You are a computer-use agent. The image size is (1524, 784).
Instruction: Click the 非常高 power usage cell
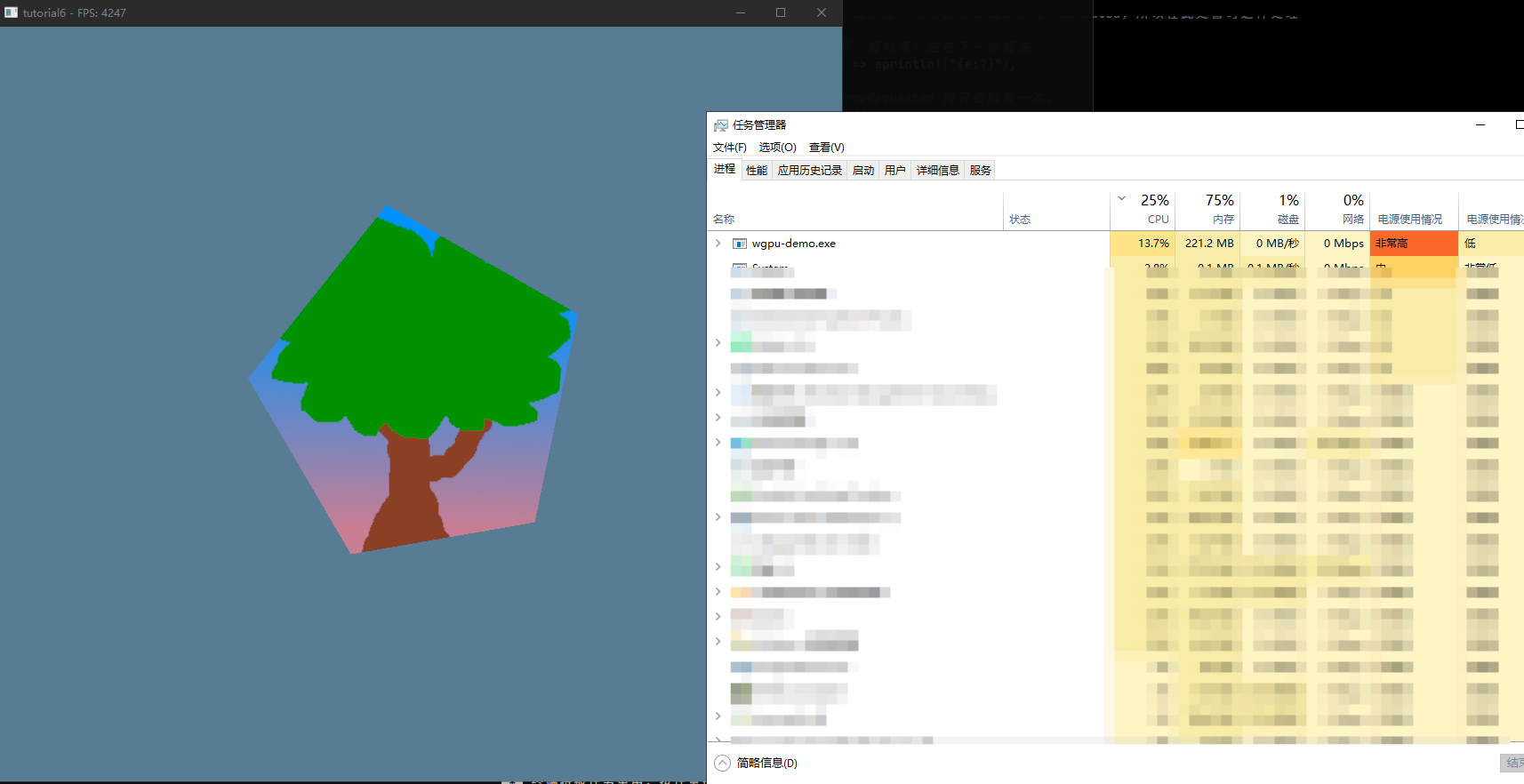pos(1414,243)
